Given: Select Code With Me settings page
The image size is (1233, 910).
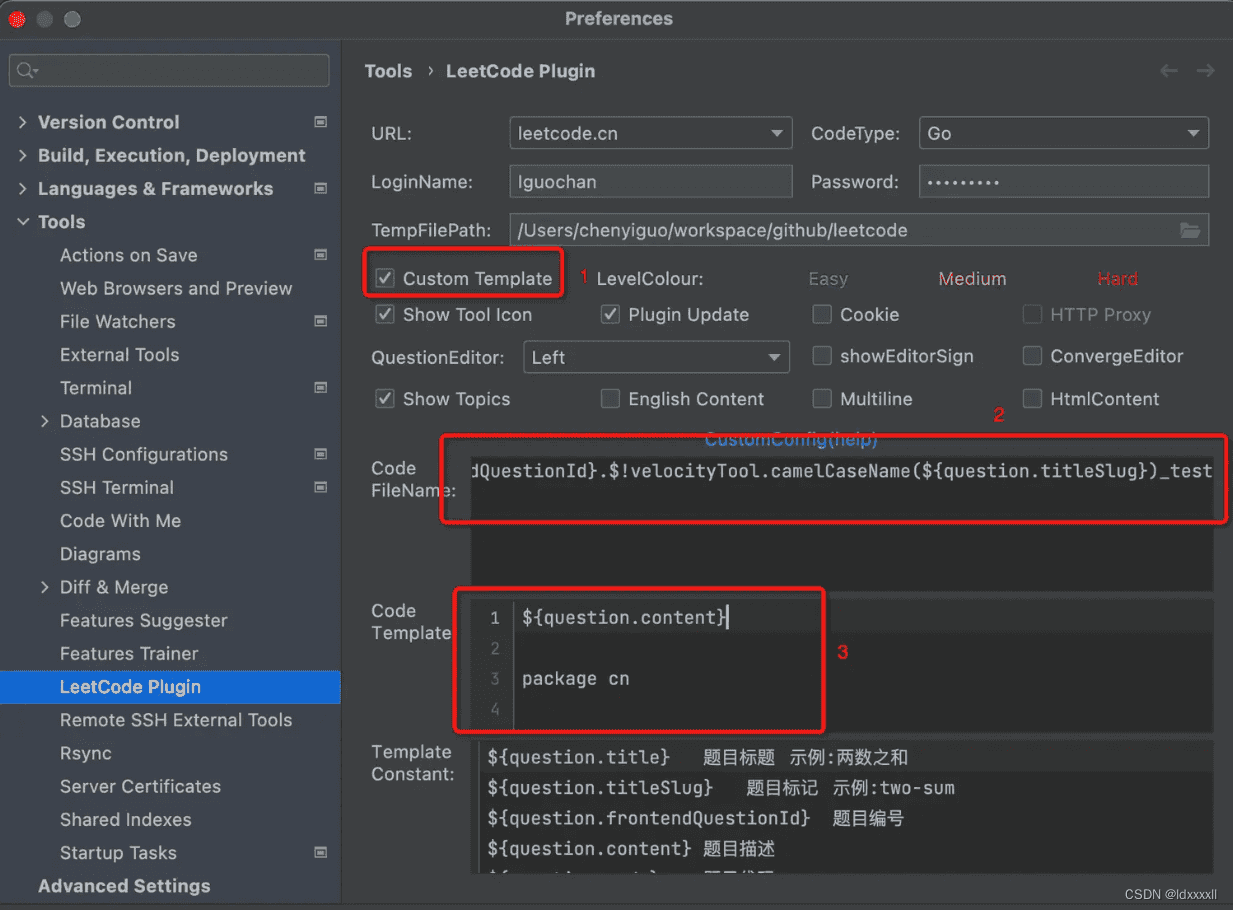Looking at the screenshot, I should [x=120, y=520].
